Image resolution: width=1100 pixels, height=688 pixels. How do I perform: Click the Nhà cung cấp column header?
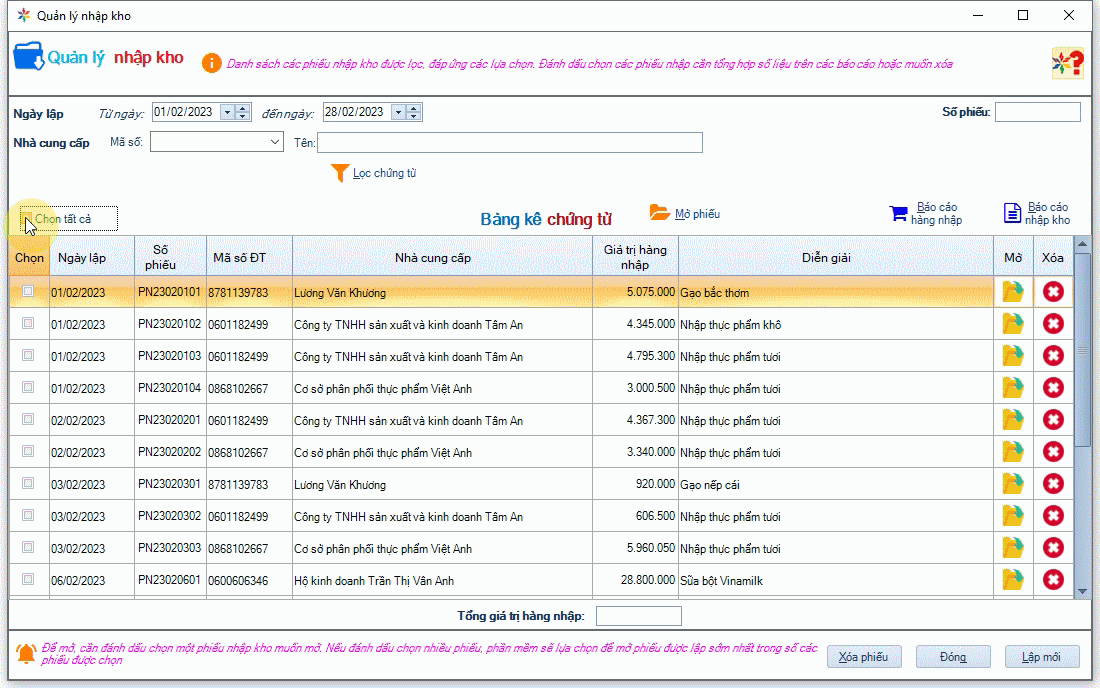[432, 258]
